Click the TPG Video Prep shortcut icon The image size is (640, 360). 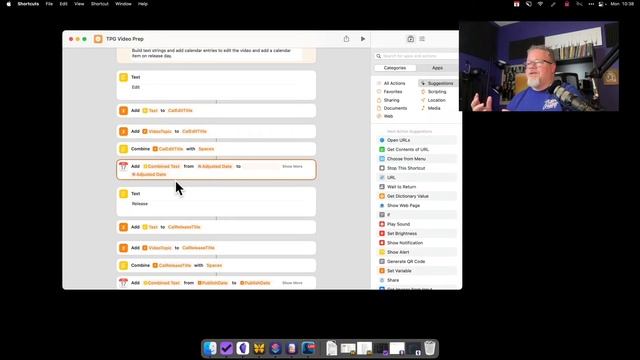tap(98, 39)
